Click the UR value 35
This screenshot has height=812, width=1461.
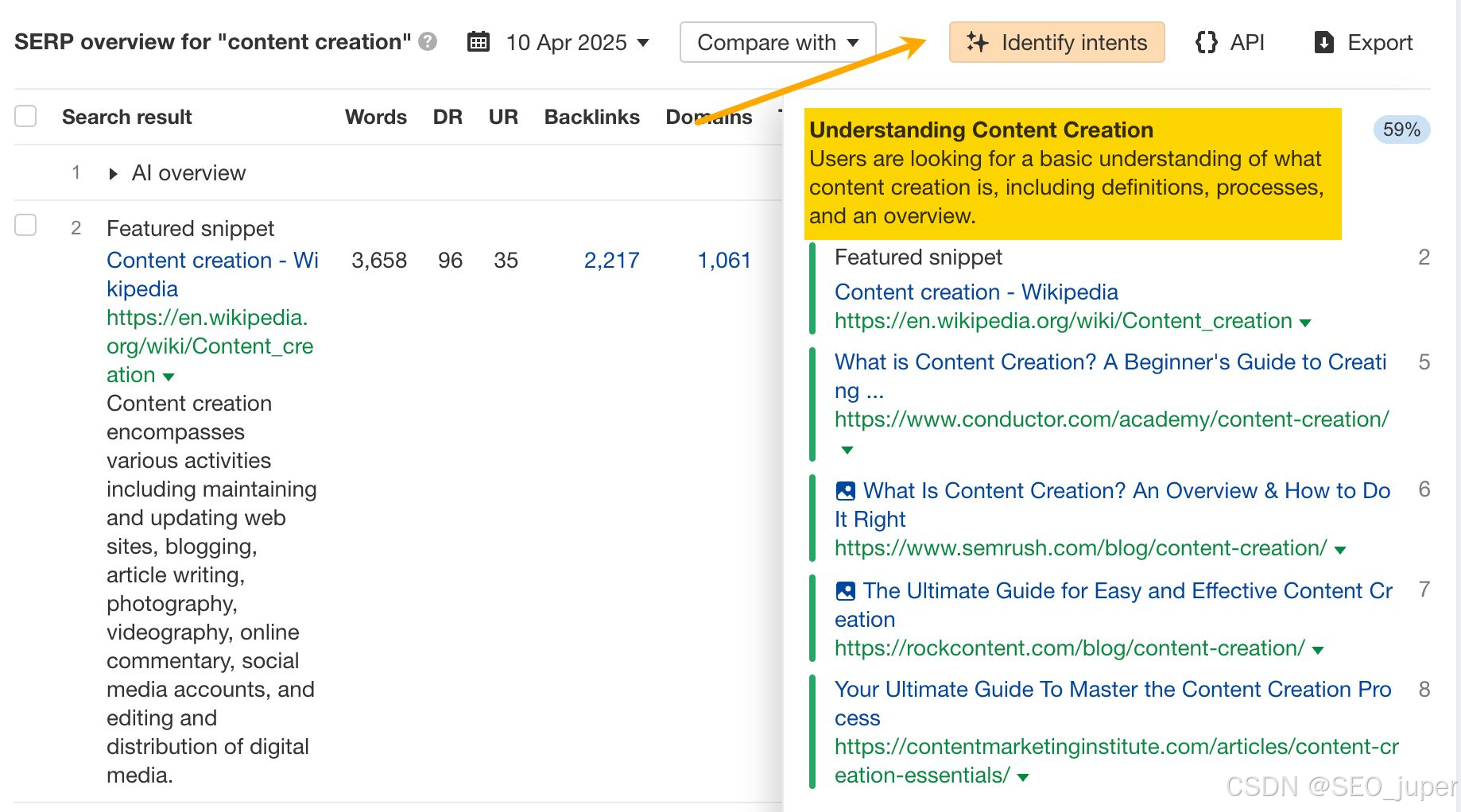point(506,260)
